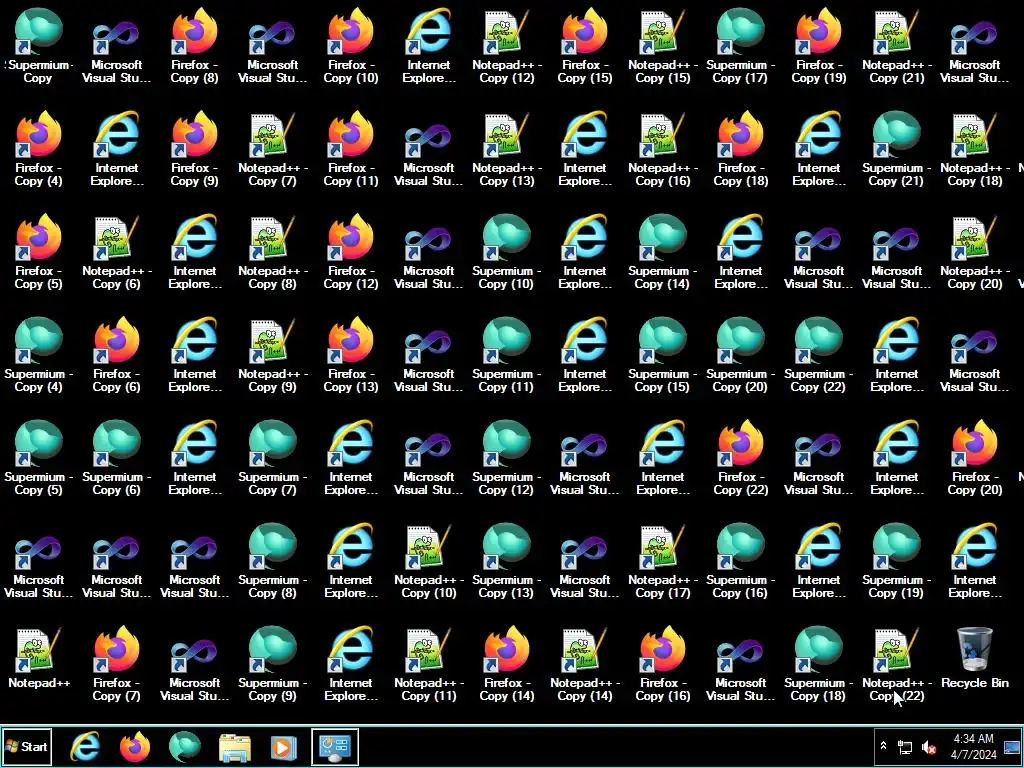Open the Start menu
This screenshot has width=1024, height=768.
(27, 746)
